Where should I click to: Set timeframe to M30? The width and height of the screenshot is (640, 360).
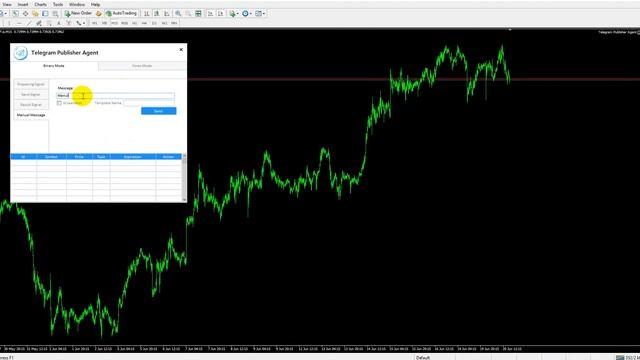click(x=124, y=23)
